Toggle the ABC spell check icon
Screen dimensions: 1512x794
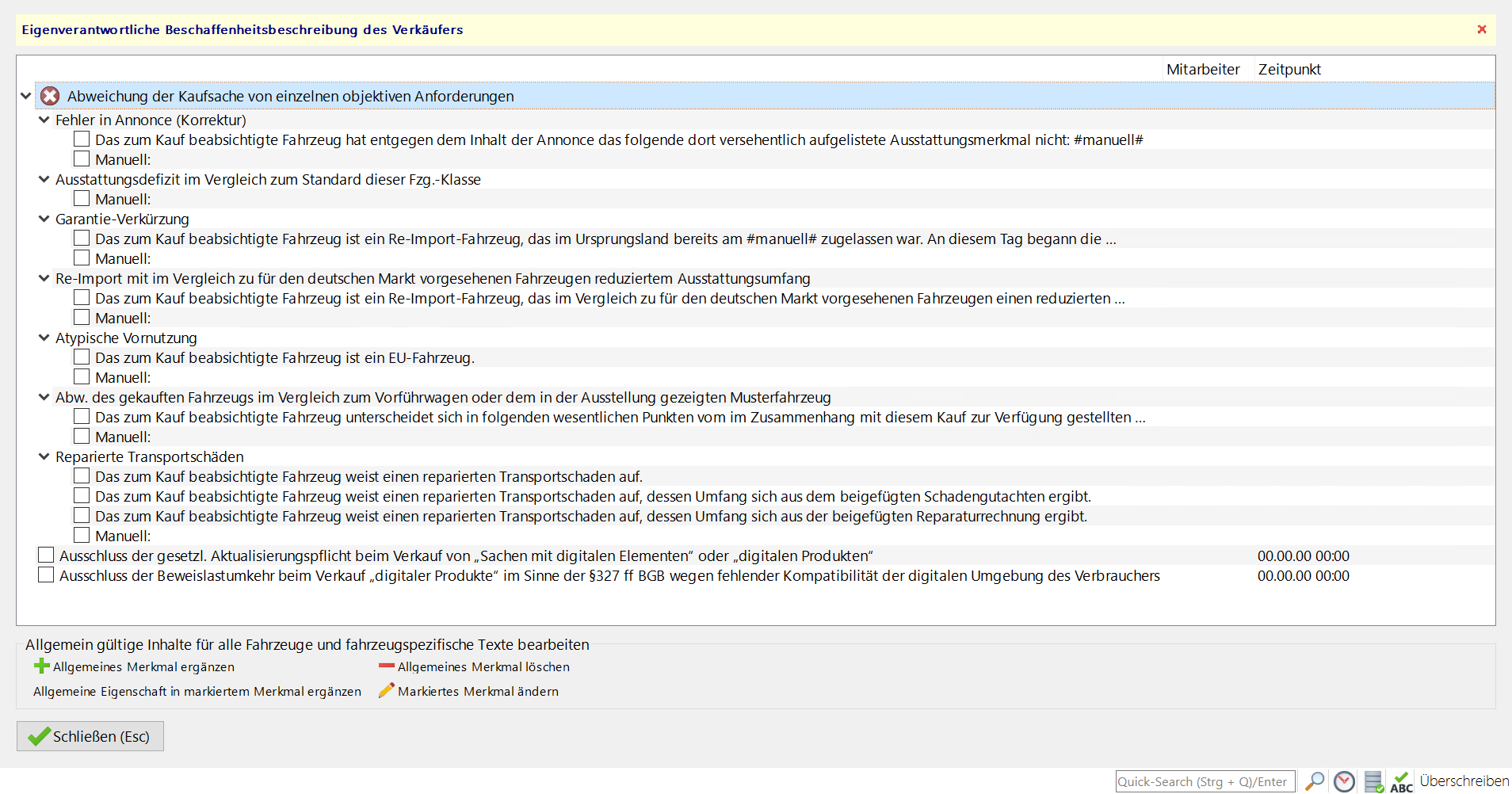tap(1401, 781)
